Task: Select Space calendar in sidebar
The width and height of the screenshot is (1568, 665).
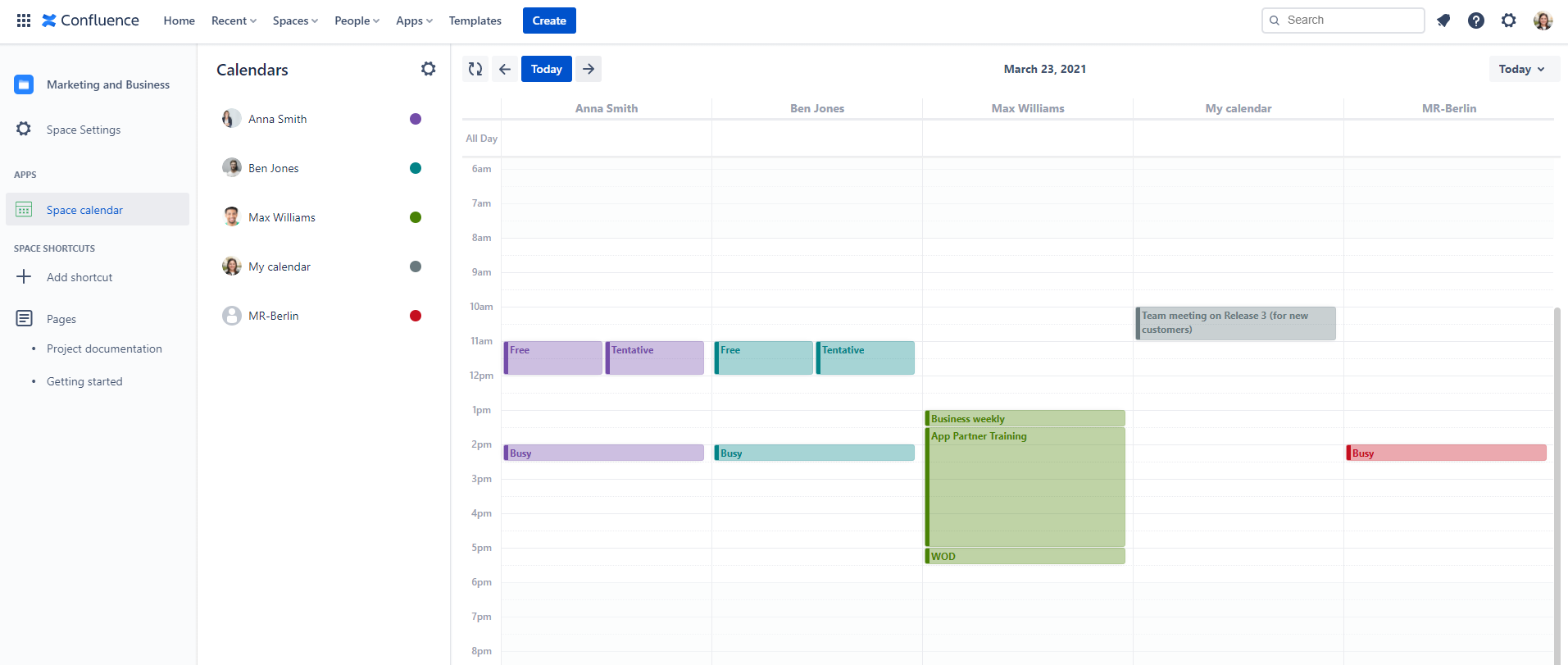Action: 84,210
